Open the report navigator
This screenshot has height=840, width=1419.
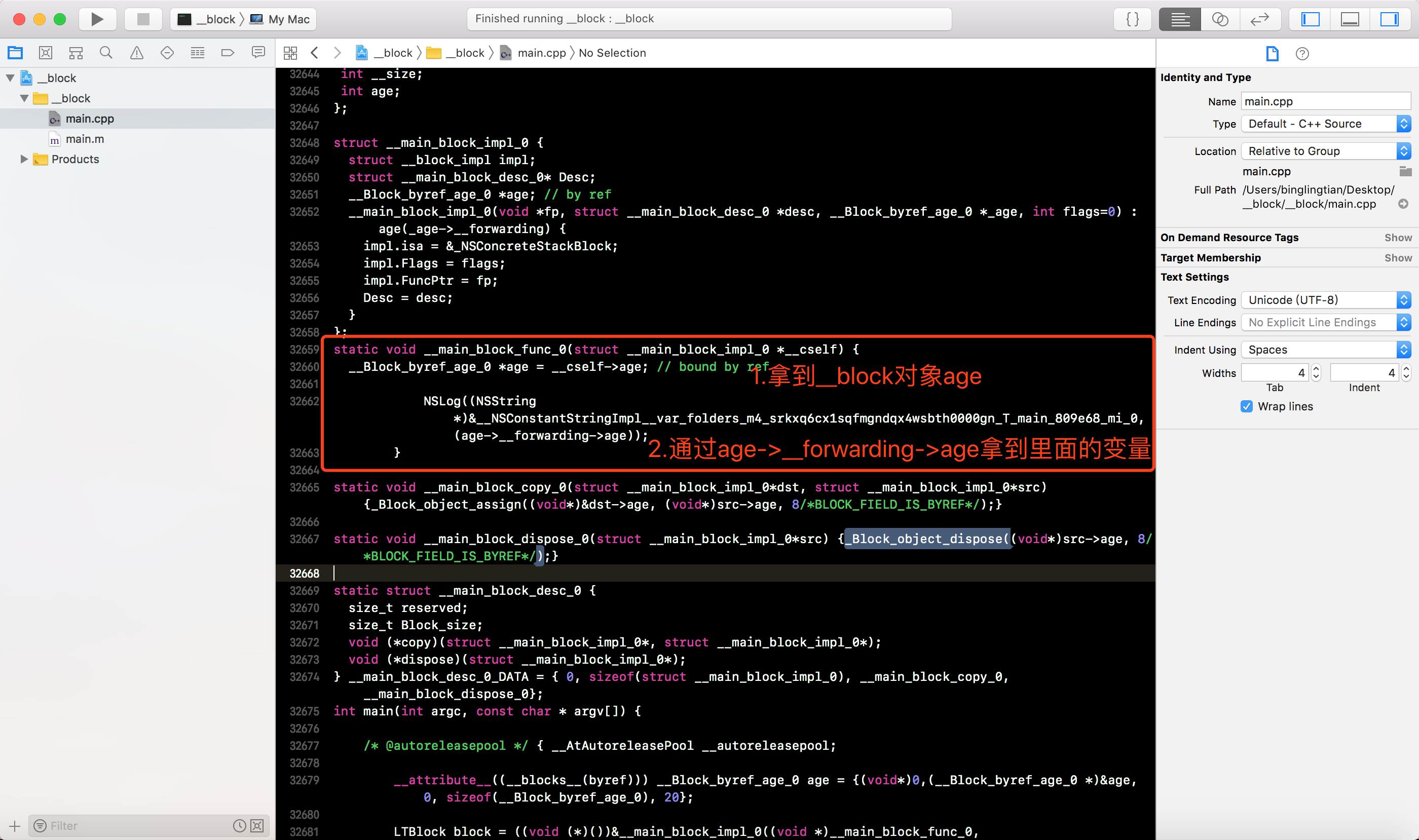coord(258,53)
